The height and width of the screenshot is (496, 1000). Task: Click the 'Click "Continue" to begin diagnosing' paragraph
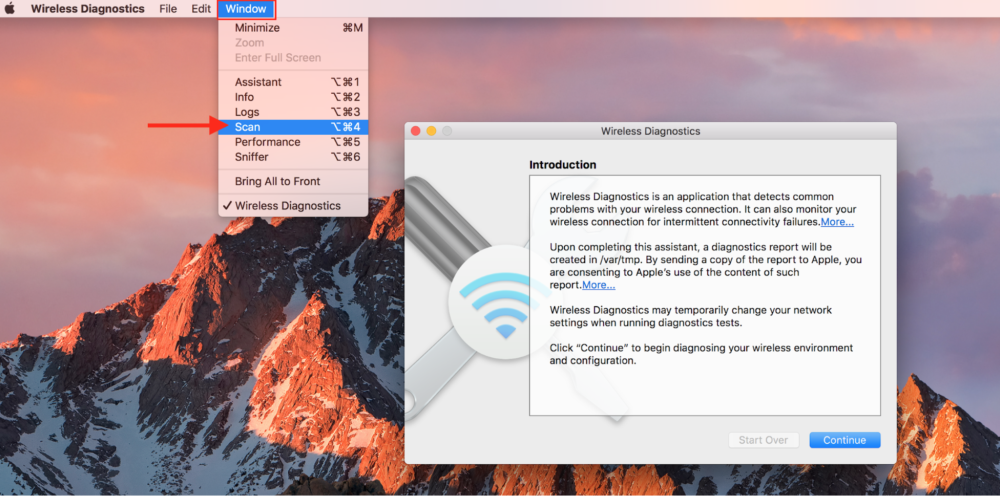[702, 354]
